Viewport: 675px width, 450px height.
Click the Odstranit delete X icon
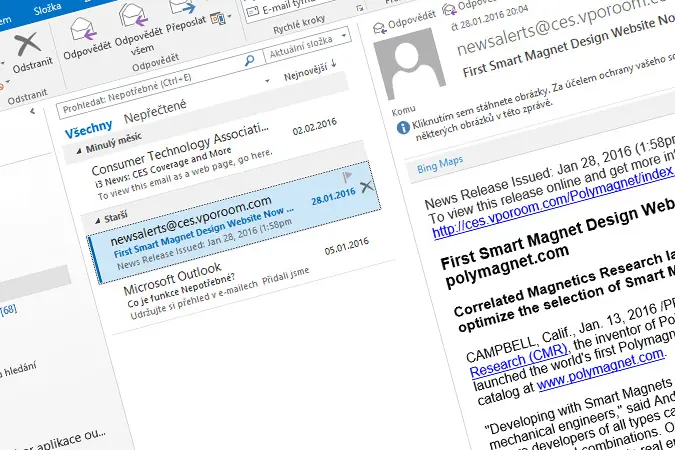point(27,44)
